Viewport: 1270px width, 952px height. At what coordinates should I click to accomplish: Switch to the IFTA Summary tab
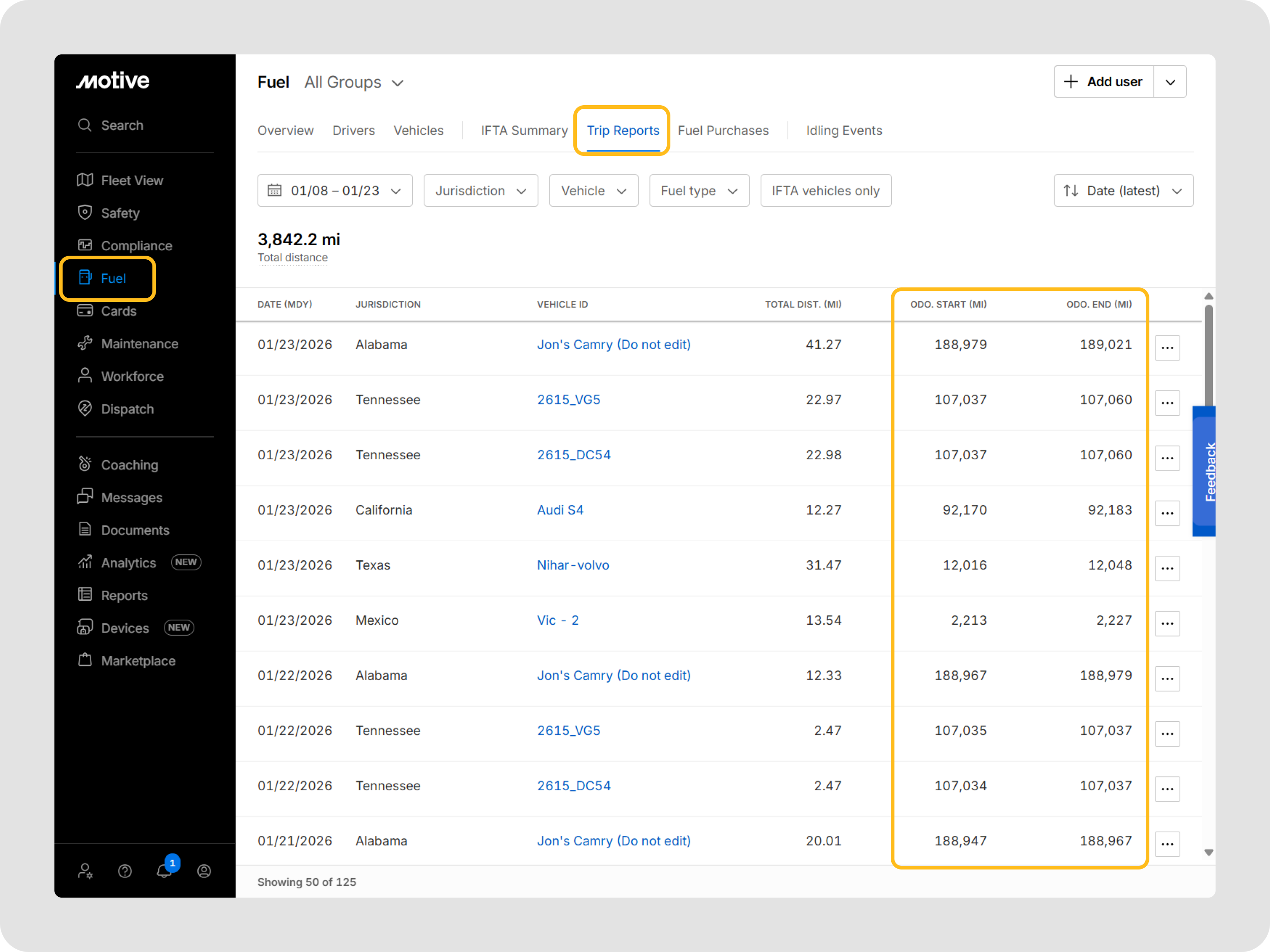point(524,131)
